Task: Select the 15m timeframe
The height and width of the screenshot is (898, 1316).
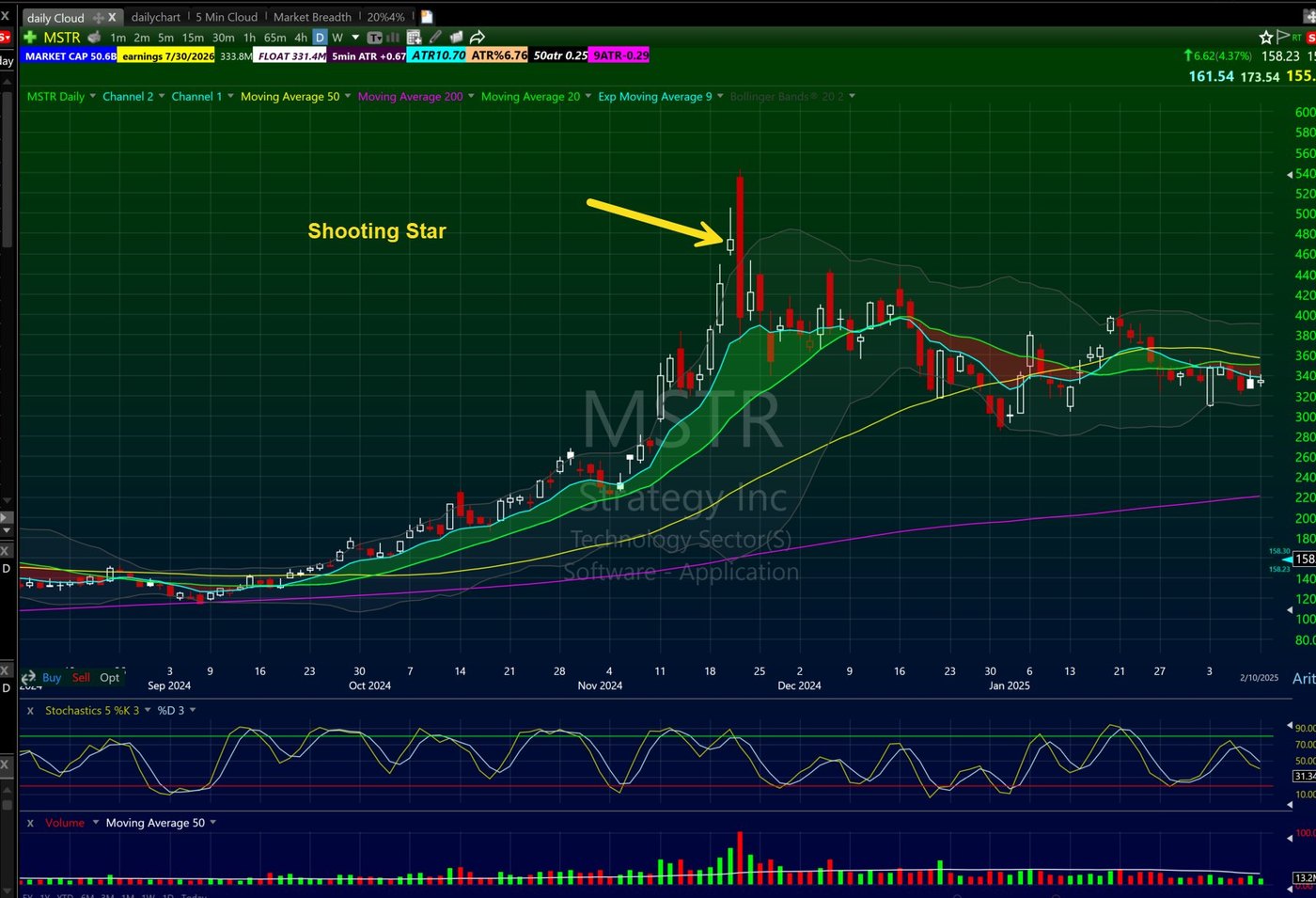Action: tap(193, 38)
